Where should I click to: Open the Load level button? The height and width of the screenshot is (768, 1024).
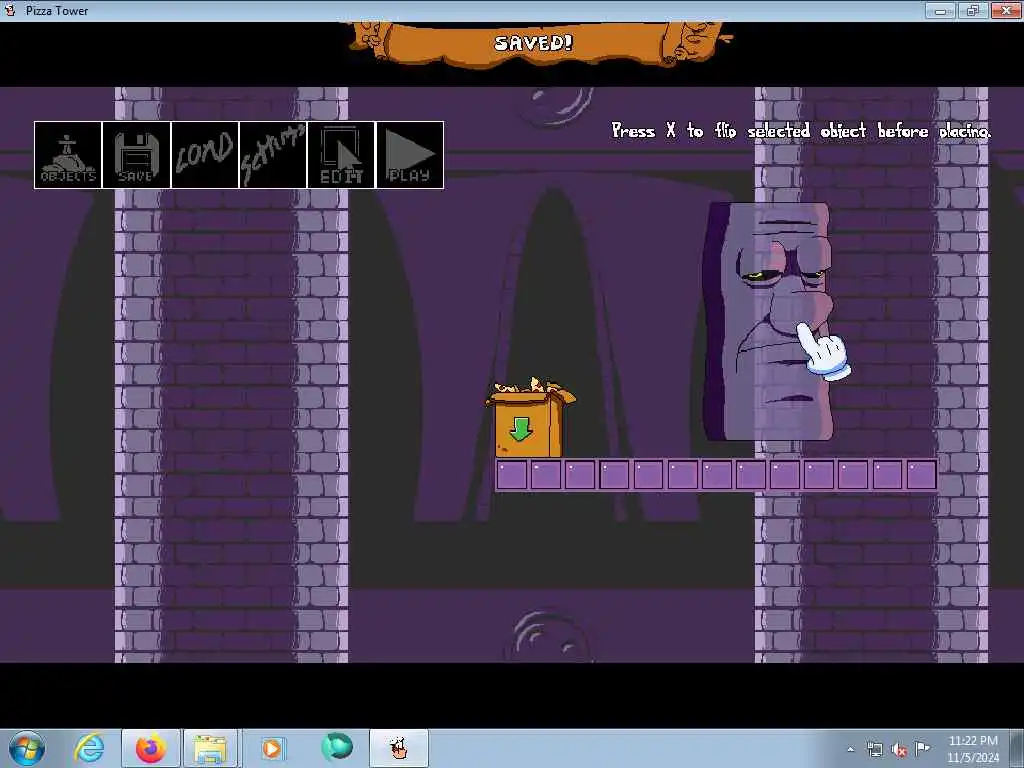205,155
